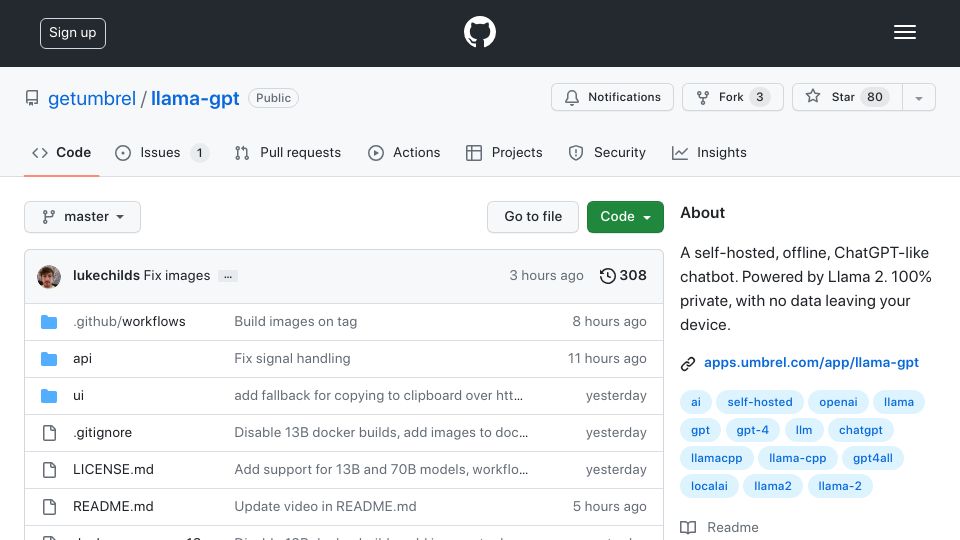Screen dimensions: 960x540
Task: Open the Actions tab
Action: coord(404,152)
